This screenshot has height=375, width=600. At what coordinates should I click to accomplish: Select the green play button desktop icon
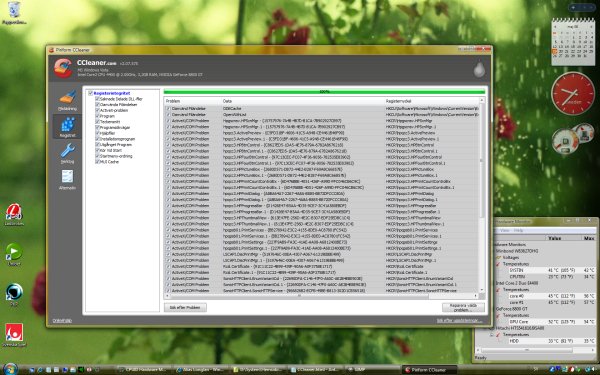tap(14, 254)
